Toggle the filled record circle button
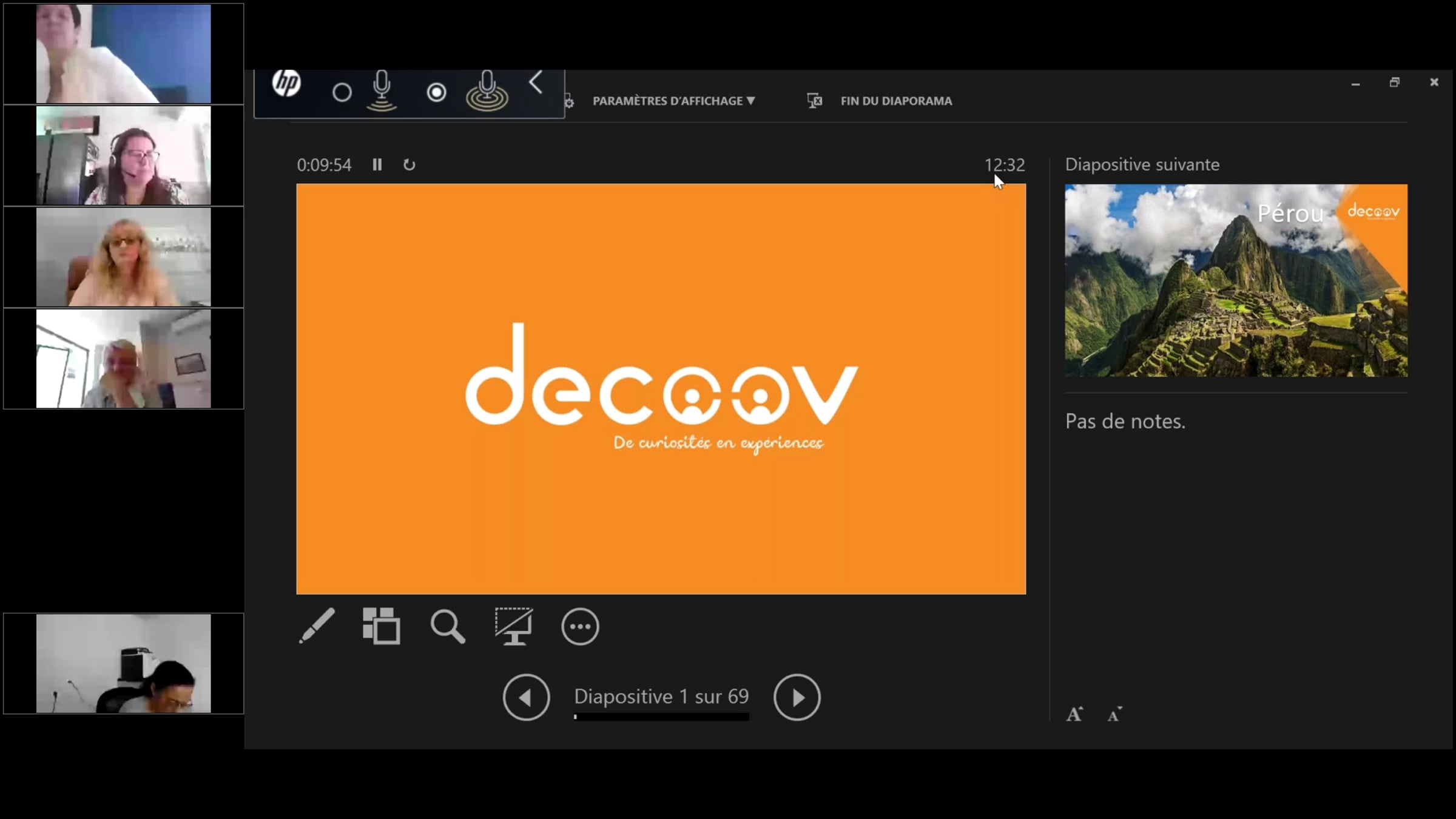This screenshot has width=1456, height=819. coord(436,92)
